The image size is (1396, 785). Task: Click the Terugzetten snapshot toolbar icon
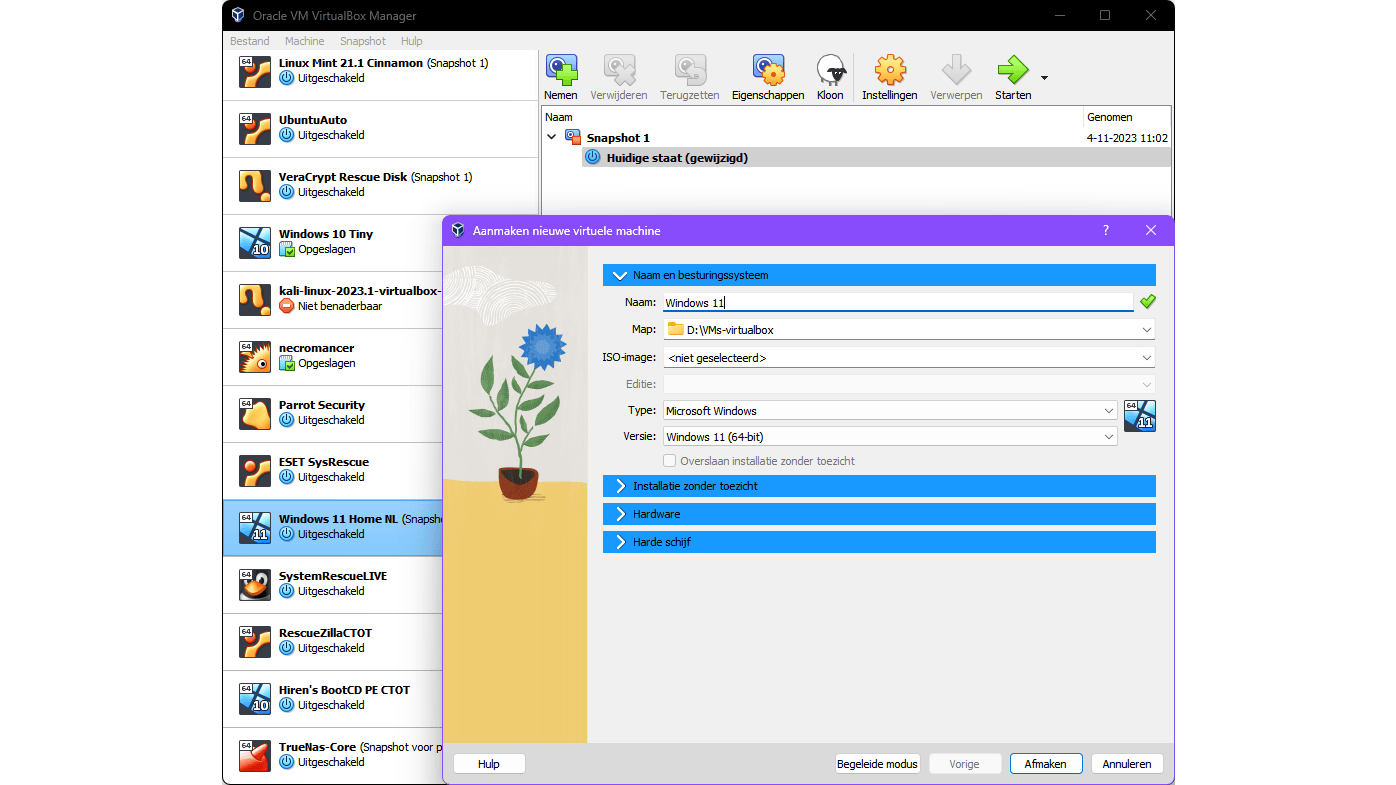point(690,70)
